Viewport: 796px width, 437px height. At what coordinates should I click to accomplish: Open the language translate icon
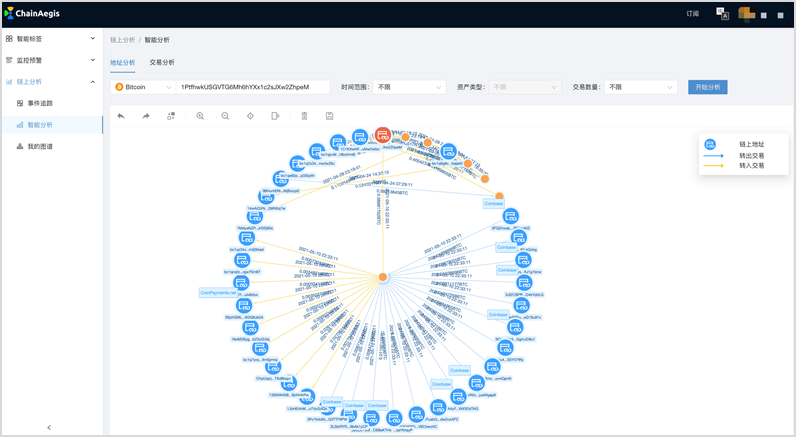722,14
